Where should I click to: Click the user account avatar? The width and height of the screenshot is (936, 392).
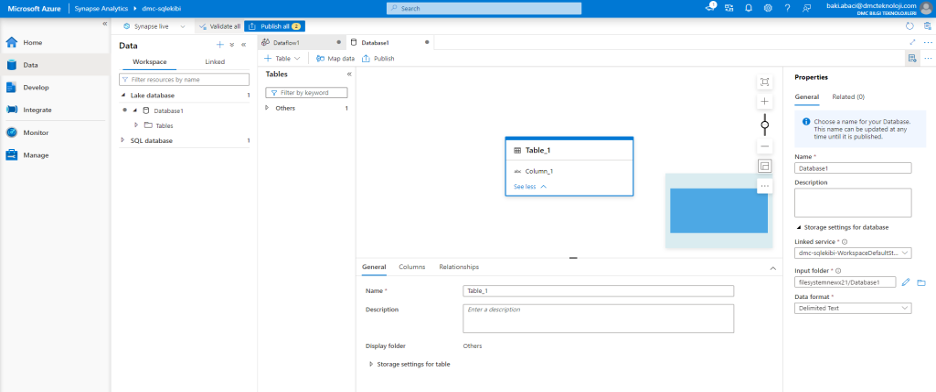coord(926,8)
